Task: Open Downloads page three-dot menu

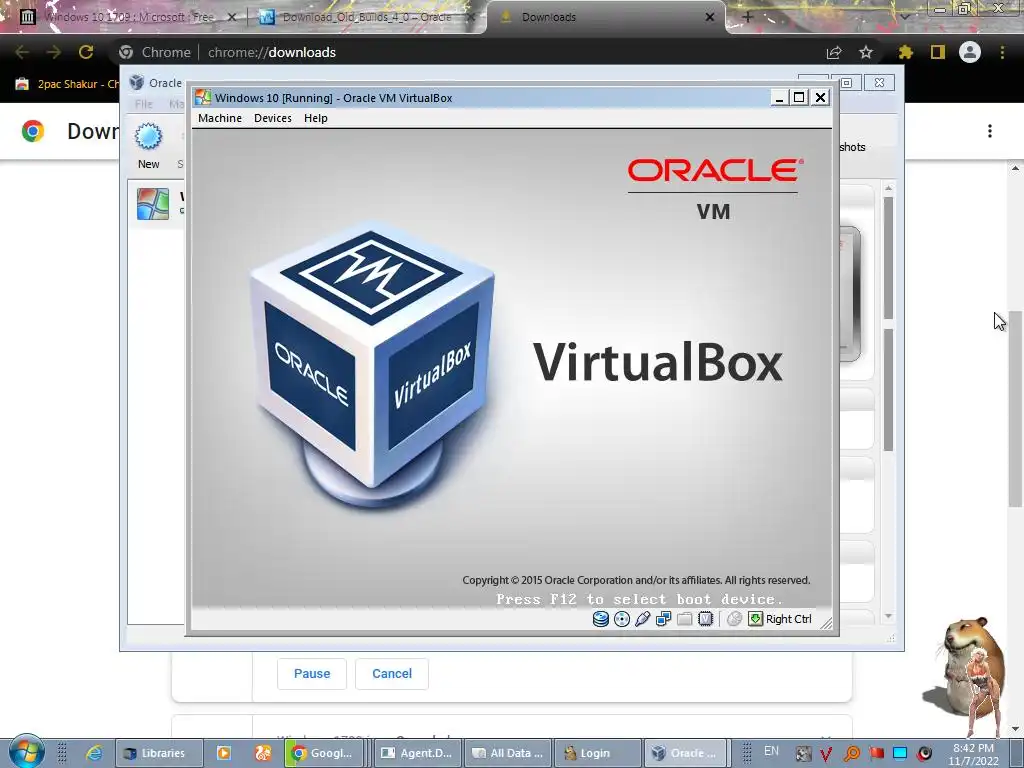Action: (x=990, y=131)
